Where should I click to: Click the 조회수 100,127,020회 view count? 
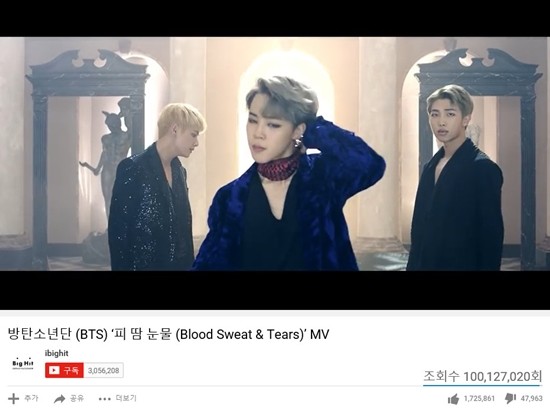(x=483, y=376)
